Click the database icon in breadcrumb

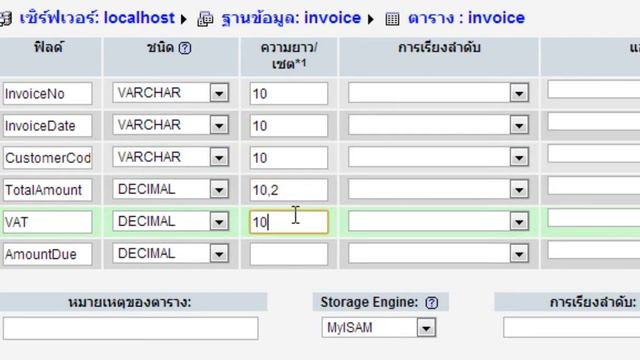click(x=205, y=19)
